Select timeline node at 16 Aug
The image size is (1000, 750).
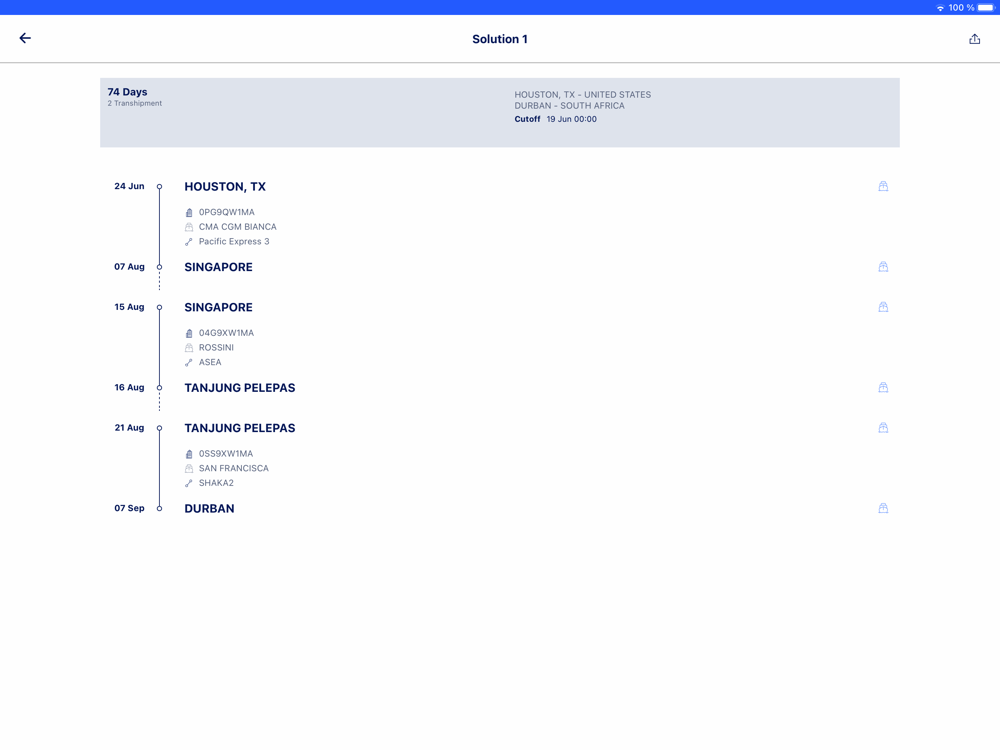pyautogui.click(x=159, y=387)
